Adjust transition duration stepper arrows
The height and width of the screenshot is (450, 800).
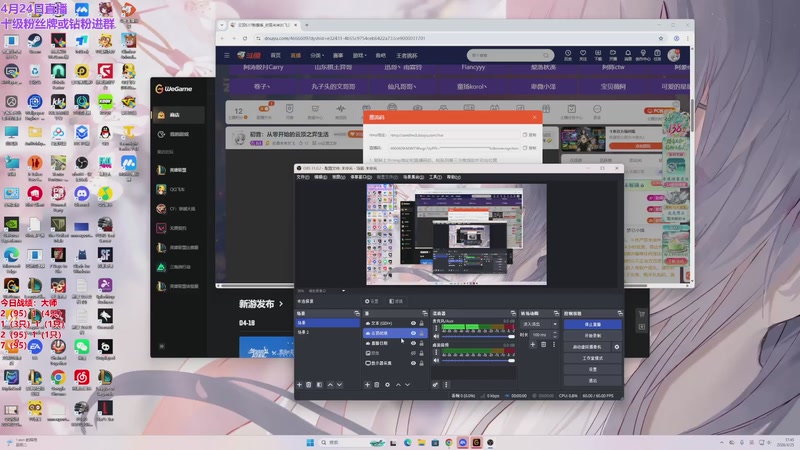tap(555, 335)
